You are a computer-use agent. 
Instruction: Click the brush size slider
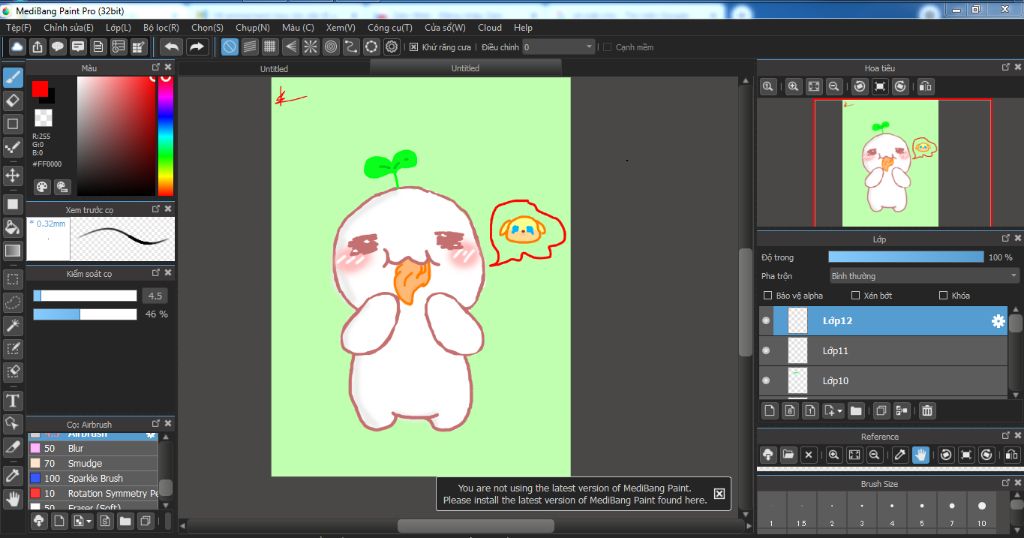pos(85,296)
